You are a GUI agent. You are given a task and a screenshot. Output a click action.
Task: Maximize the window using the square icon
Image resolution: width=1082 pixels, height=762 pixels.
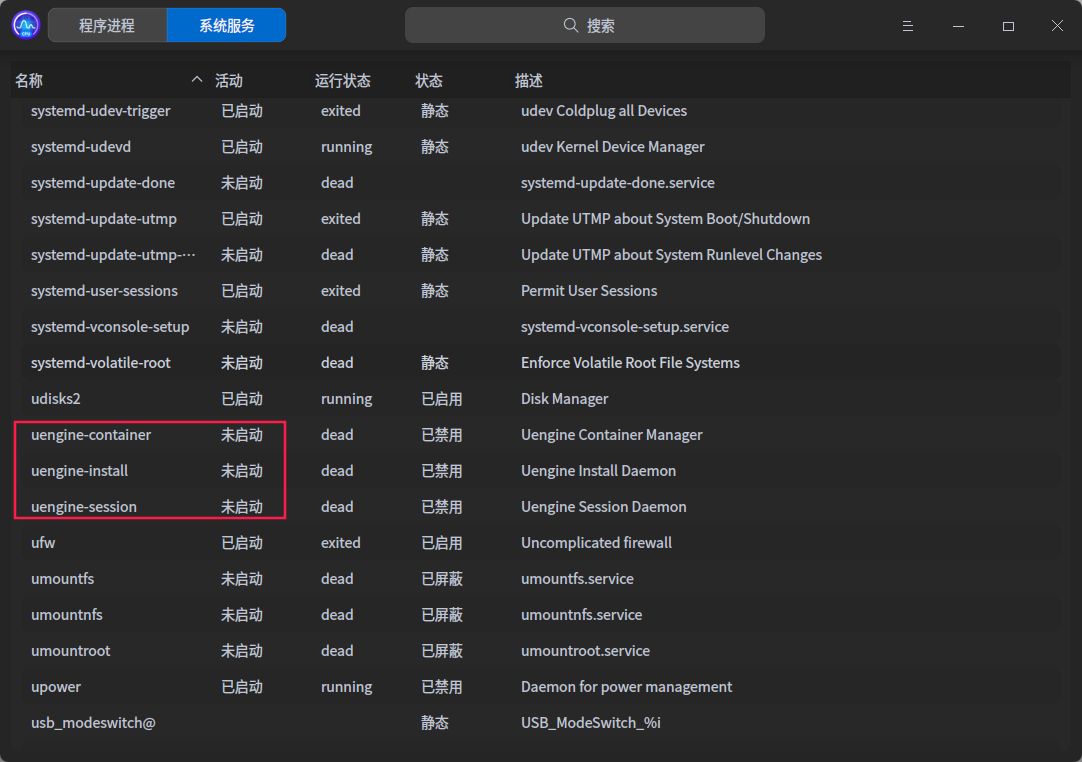pos(1008,26)
